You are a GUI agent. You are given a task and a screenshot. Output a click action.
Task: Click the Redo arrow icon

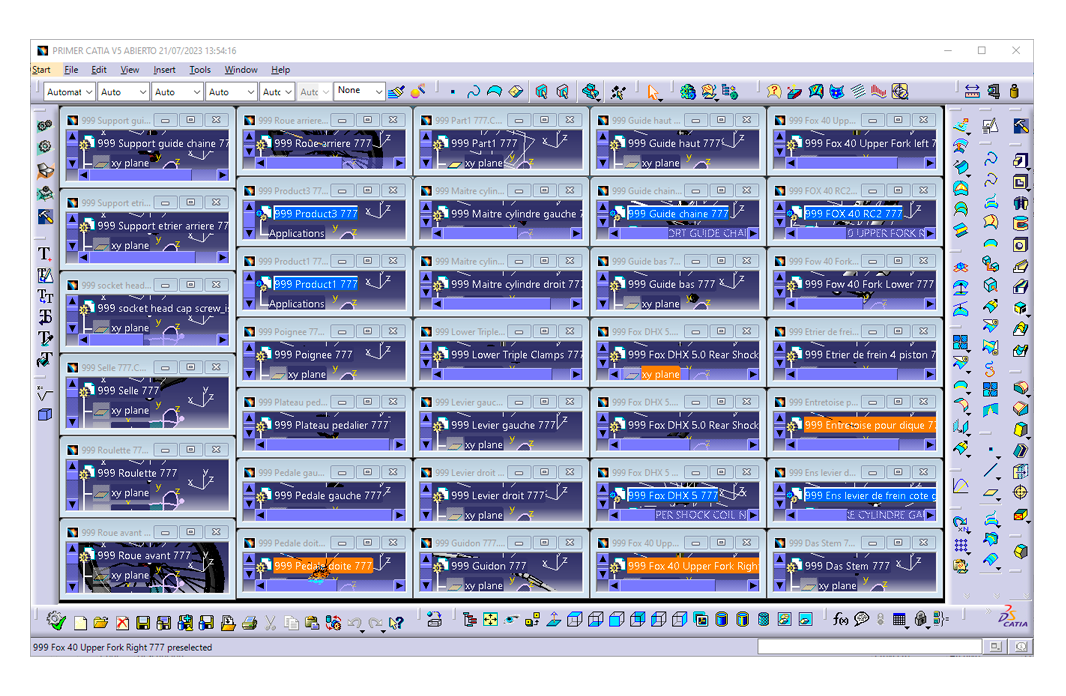pos(375,623)
